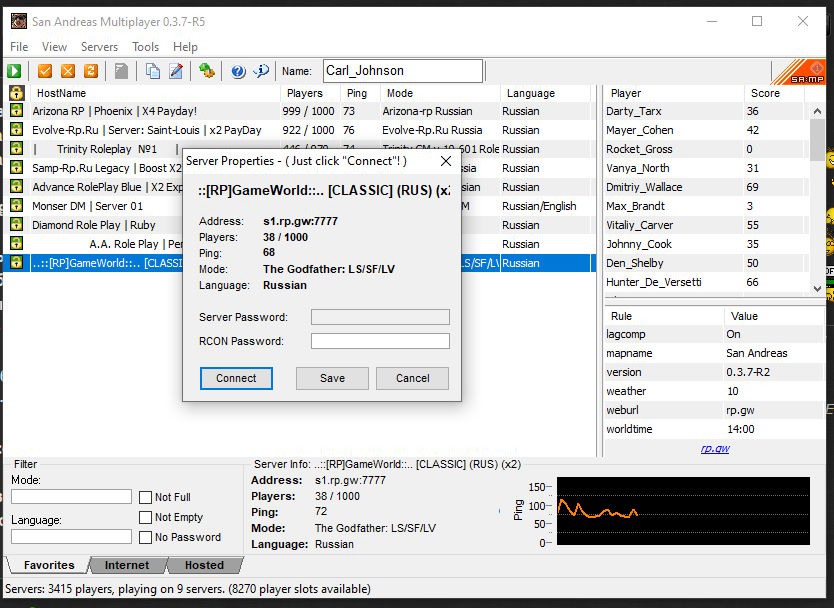Click lock icon of selected GameWorld row
The image size is (834, 608).
point(16,262)
